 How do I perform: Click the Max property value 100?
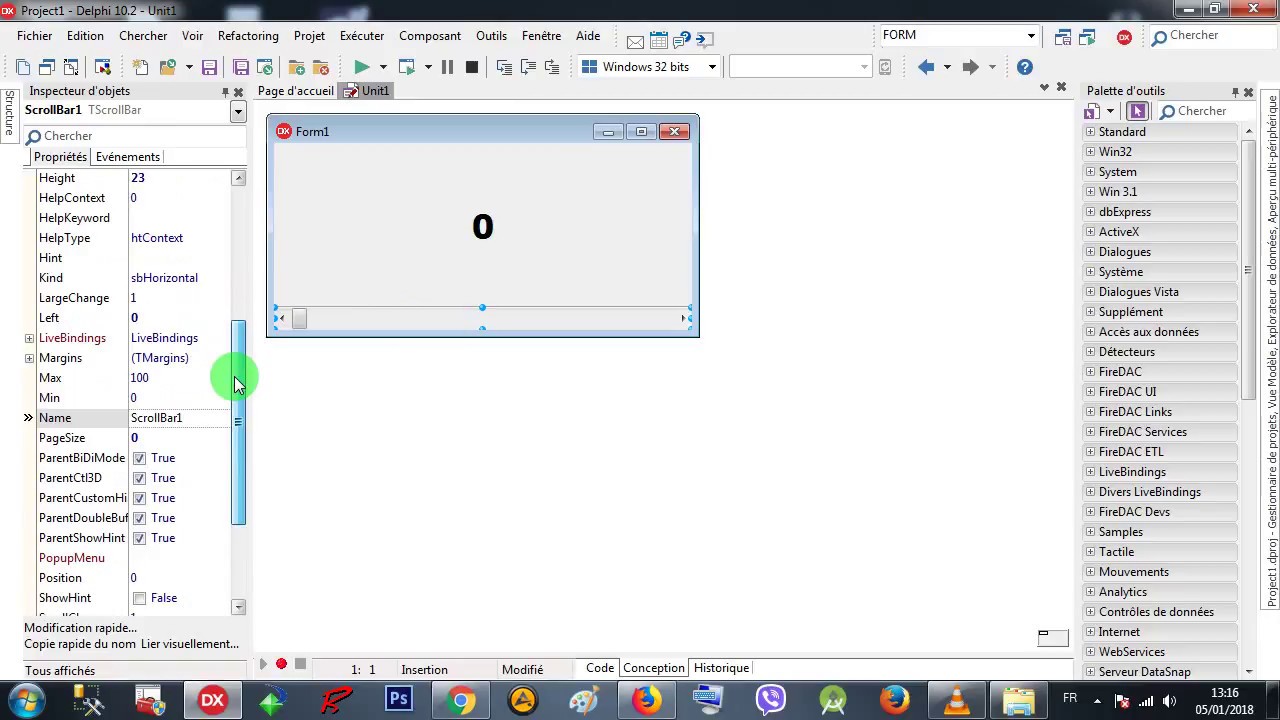tap(140, 378)
